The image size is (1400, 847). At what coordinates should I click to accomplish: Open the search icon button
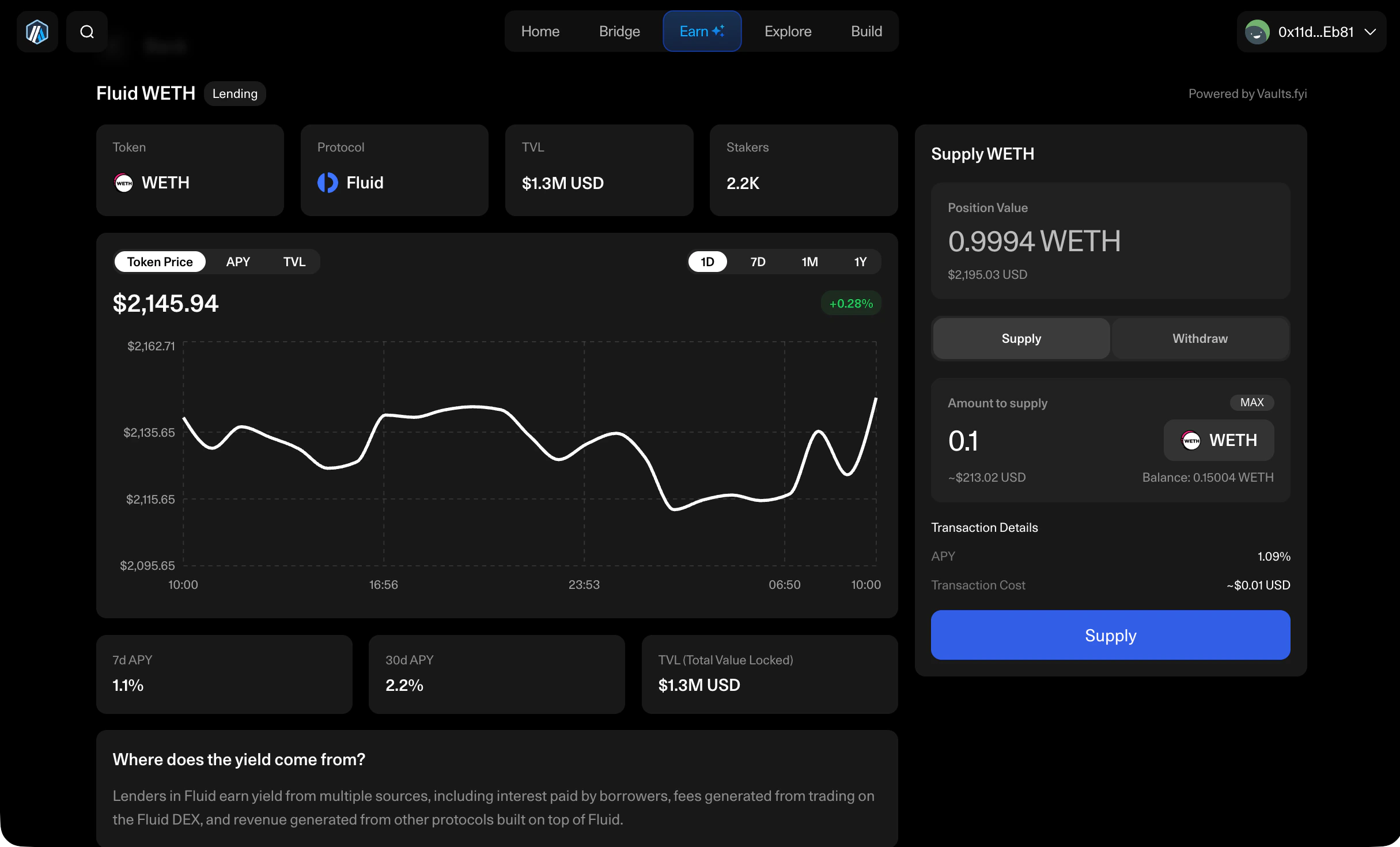[87, 32]
